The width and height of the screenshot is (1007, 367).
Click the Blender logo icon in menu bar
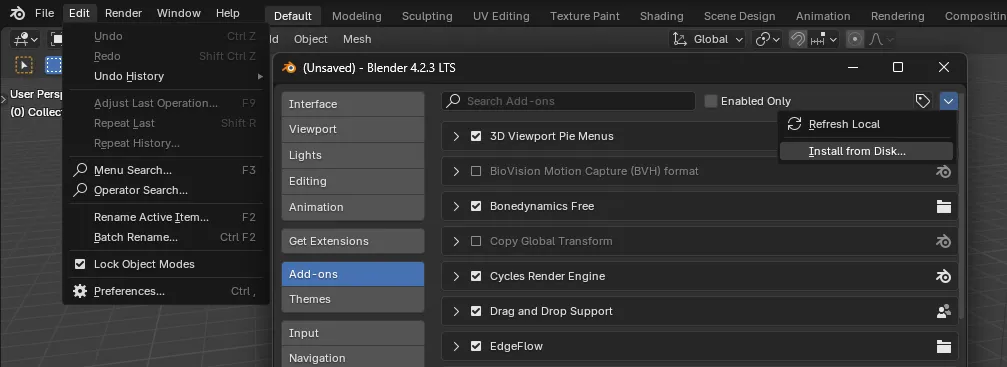(x=17, y=13)
